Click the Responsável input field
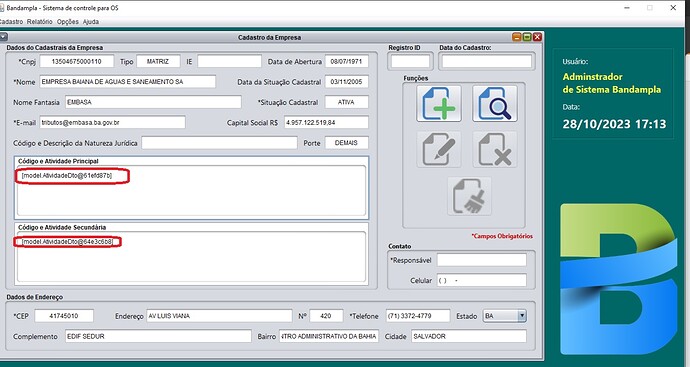The width and height of the screenshot is (690, 367). point(481,260)
